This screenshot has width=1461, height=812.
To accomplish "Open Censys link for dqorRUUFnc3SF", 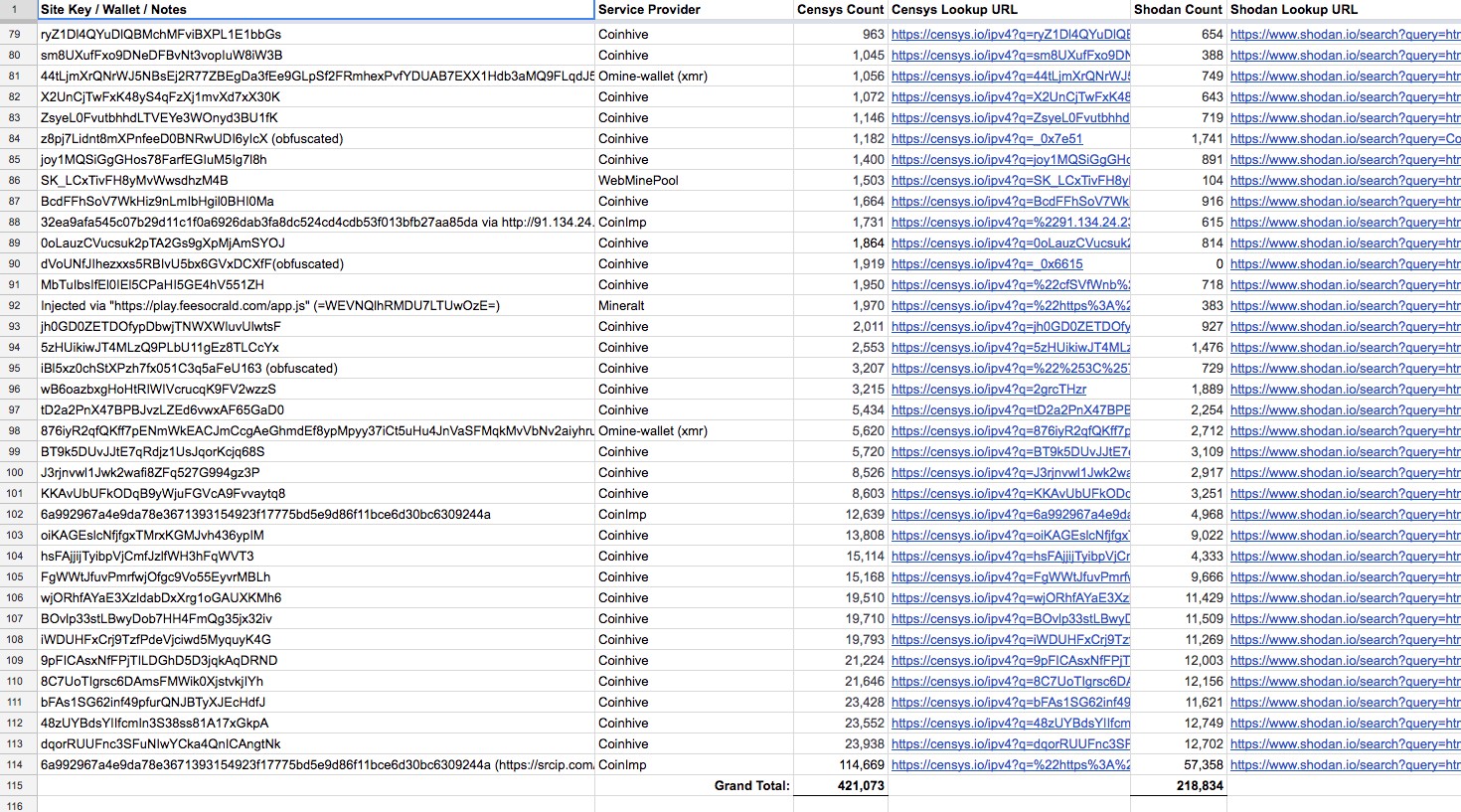I will click(1011, 743).
